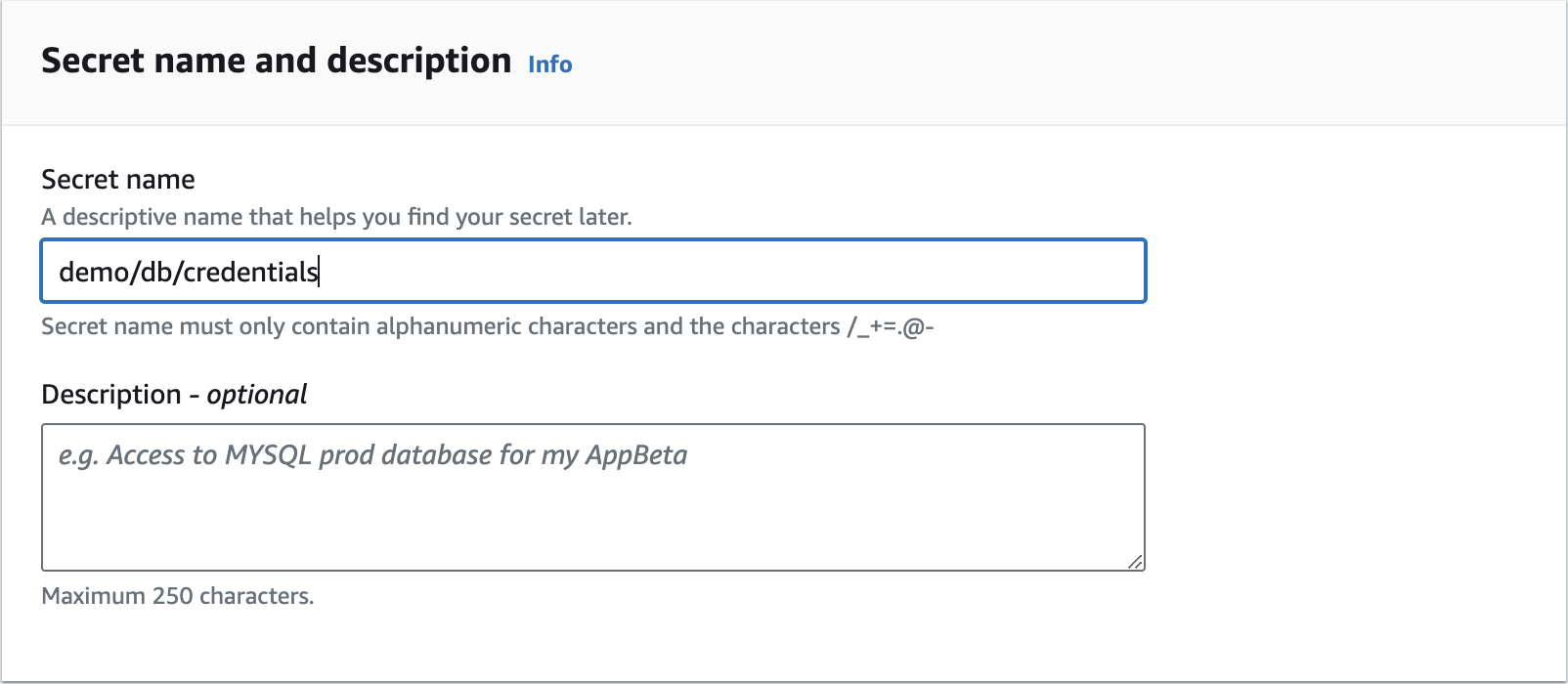Click the word 'Description' in the field label
This screenshot has height=684, width=1568.
coord(111,395)
